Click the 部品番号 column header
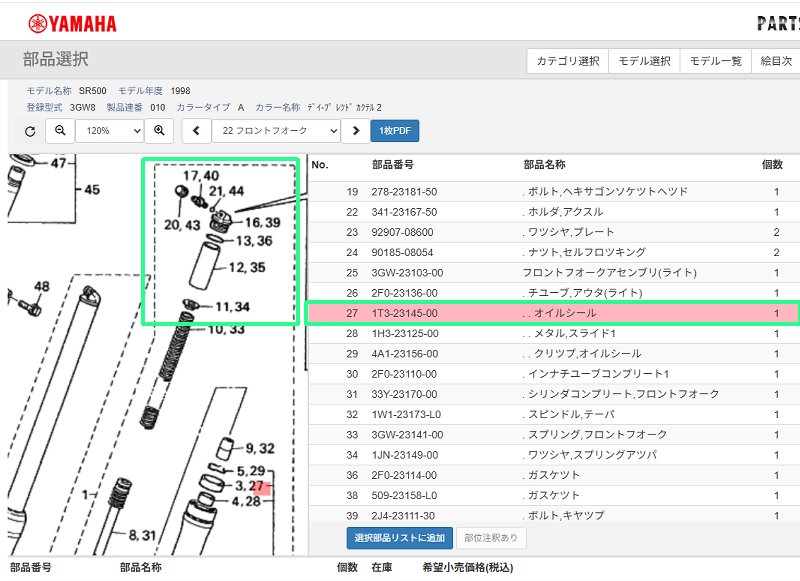Image resolution: width=800 pixels, height=581 pixels. [x=392, y=165]
